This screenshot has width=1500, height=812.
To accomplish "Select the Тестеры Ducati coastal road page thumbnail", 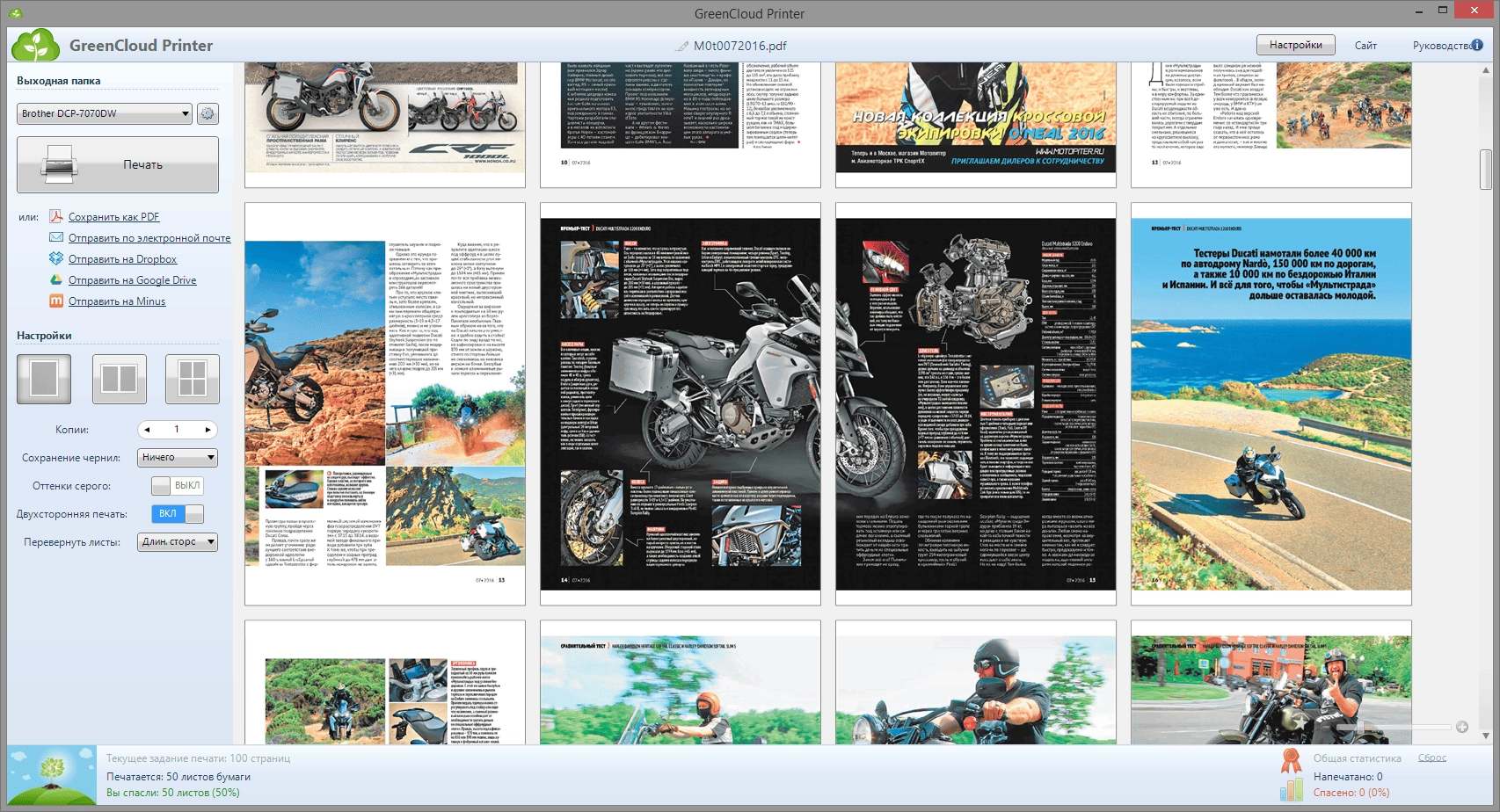I will click(x=1271, y=404).
